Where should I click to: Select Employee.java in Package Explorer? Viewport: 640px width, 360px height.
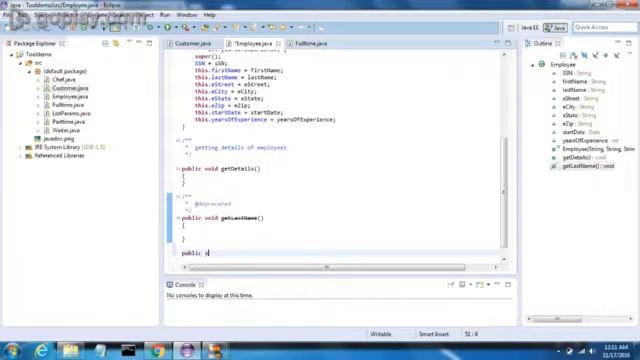pyautogui.click(x=70, y=97)
